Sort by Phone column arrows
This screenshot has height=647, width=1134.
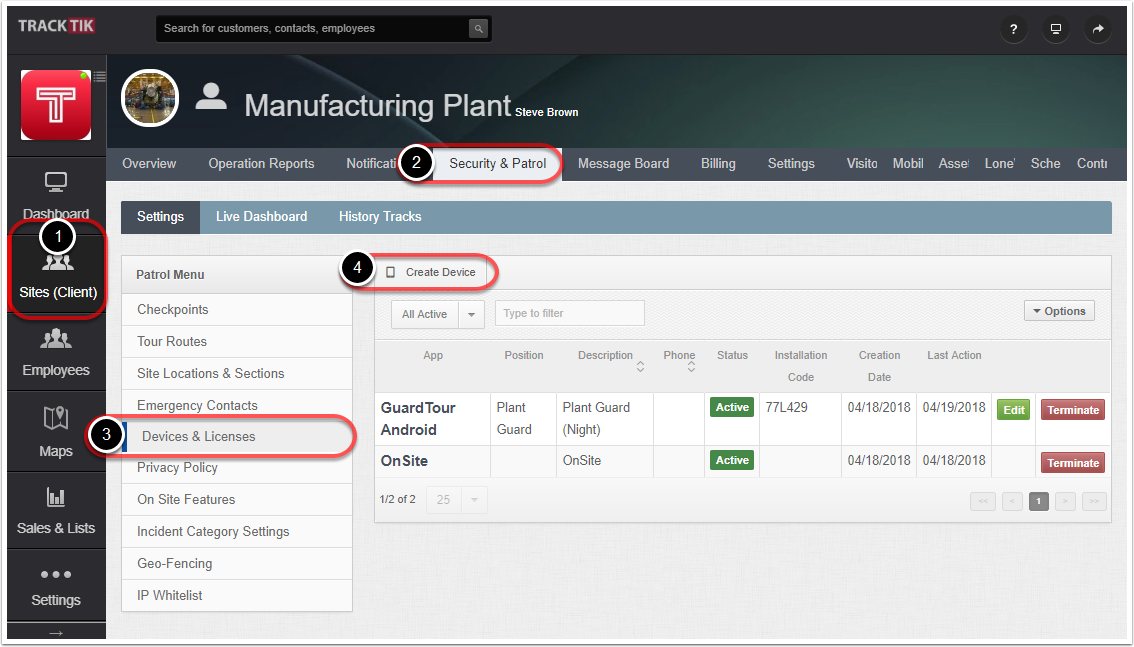(x=691, y=367)
